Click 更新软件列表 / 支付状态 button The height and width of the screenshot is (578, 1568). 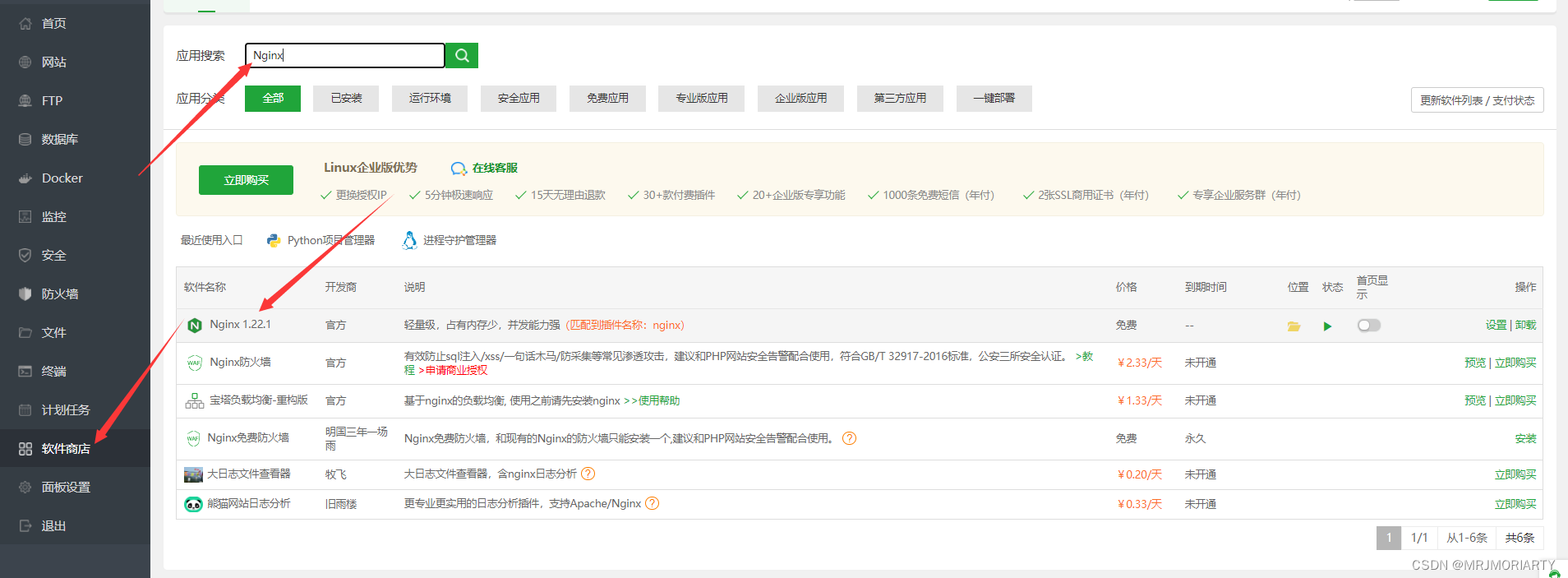[1477, 100]
